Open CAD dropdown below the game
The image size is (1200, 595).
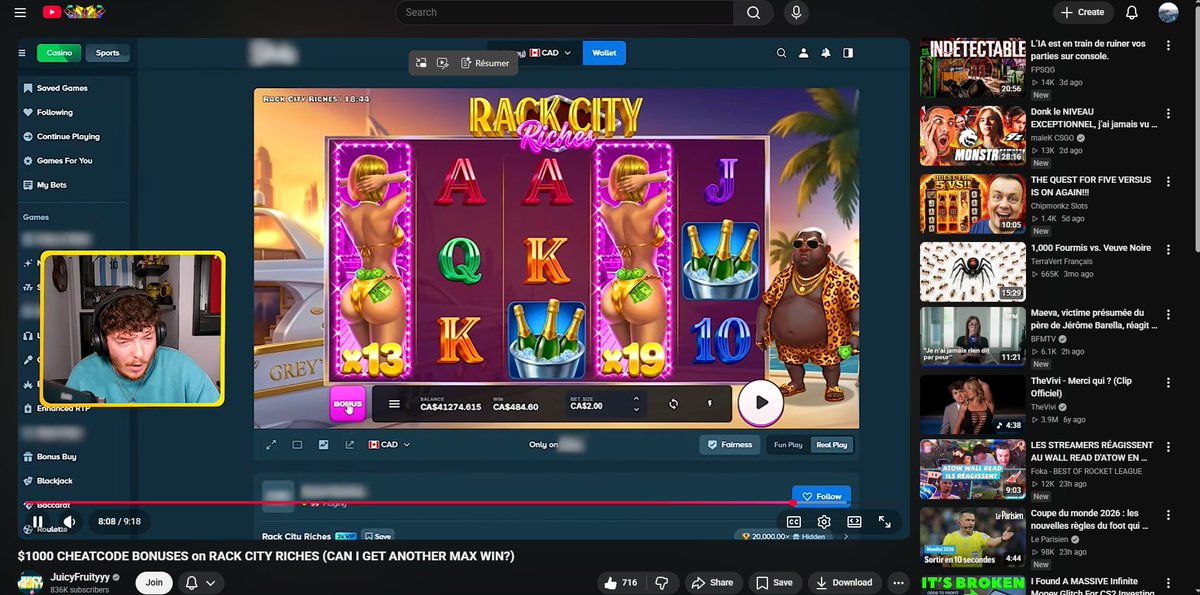(390, 445)
